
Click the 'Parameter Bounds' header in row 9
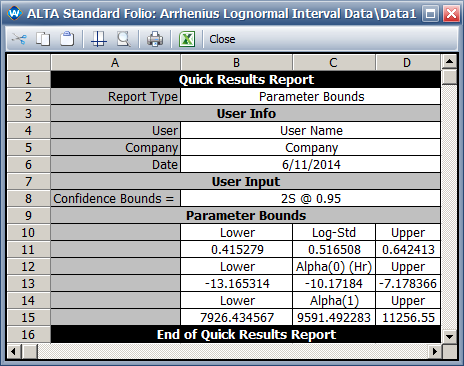pos(246,216)
